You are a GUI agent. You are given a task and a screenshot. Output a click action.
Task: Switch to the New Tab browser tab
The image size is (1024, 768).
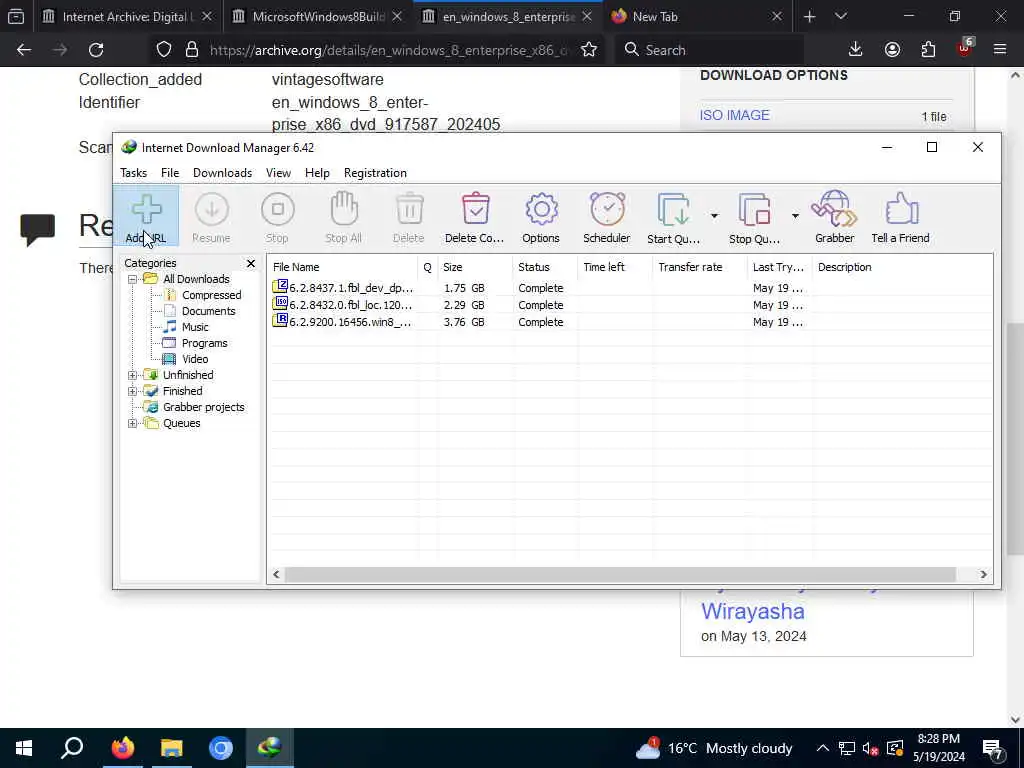coord(697,17)
